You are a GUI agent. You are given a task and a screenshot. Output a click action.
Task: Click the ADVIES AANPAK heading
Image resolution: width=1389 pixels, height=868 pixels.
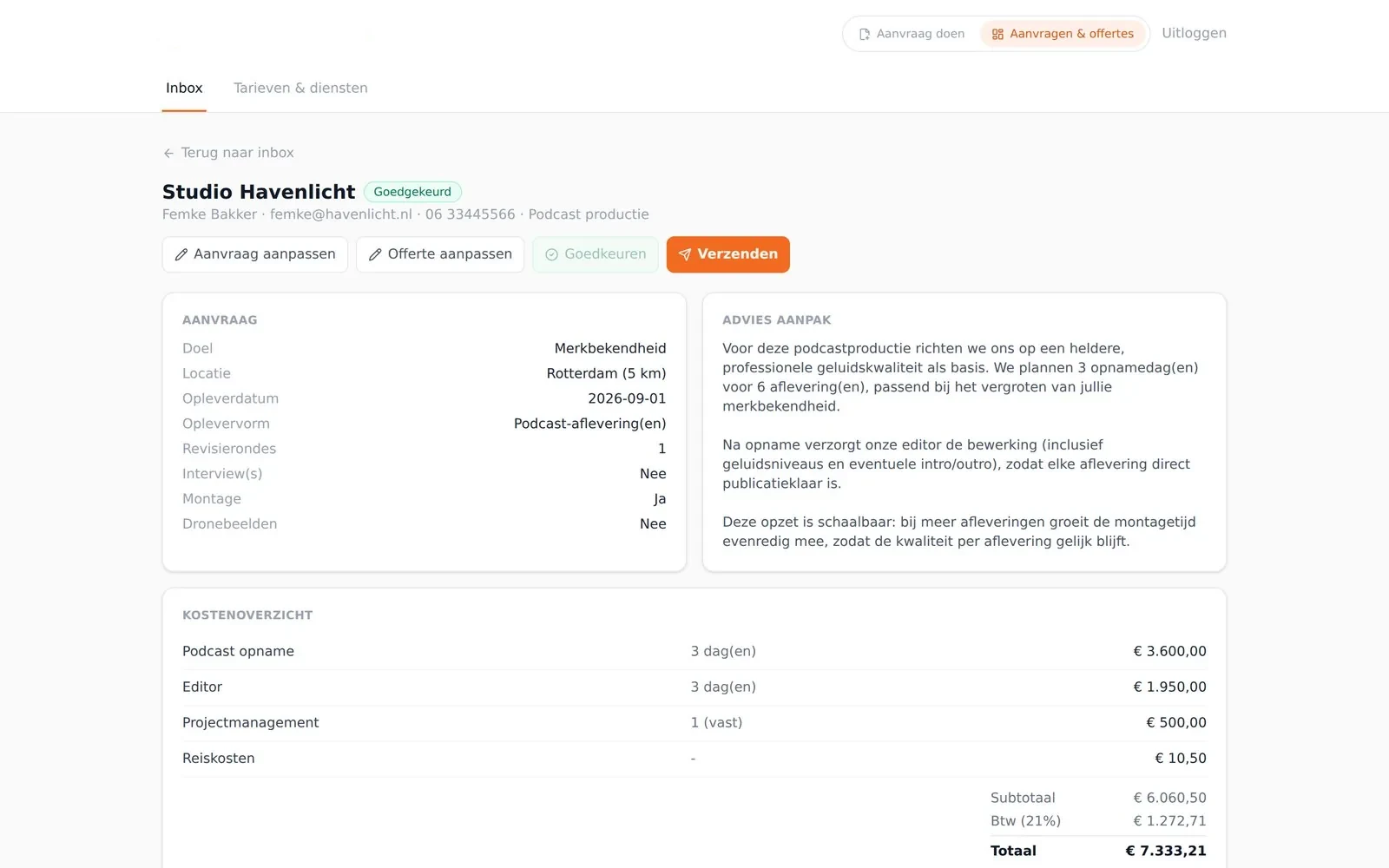(777, 320)
